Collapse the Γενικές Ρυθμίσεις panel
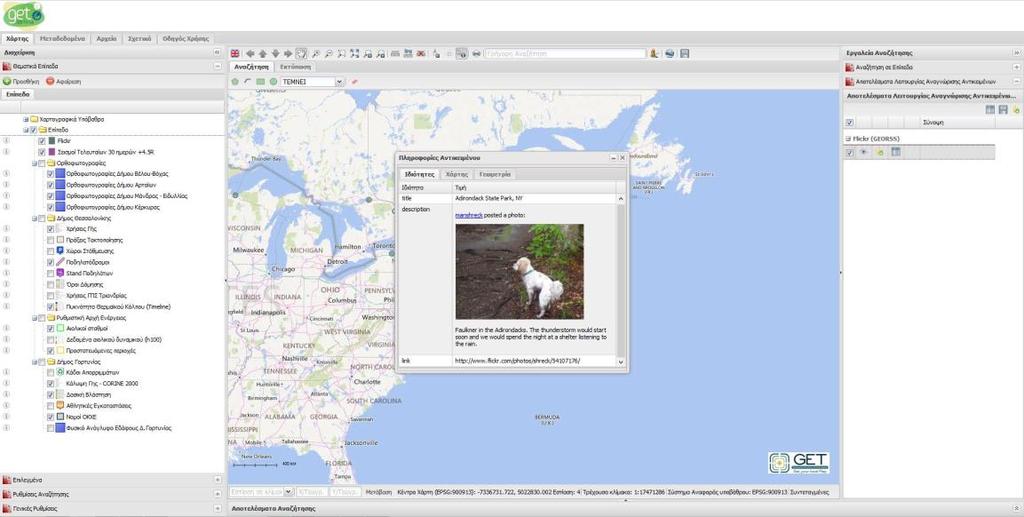This screenshot has height=517, width=1024. coord(217,508)
